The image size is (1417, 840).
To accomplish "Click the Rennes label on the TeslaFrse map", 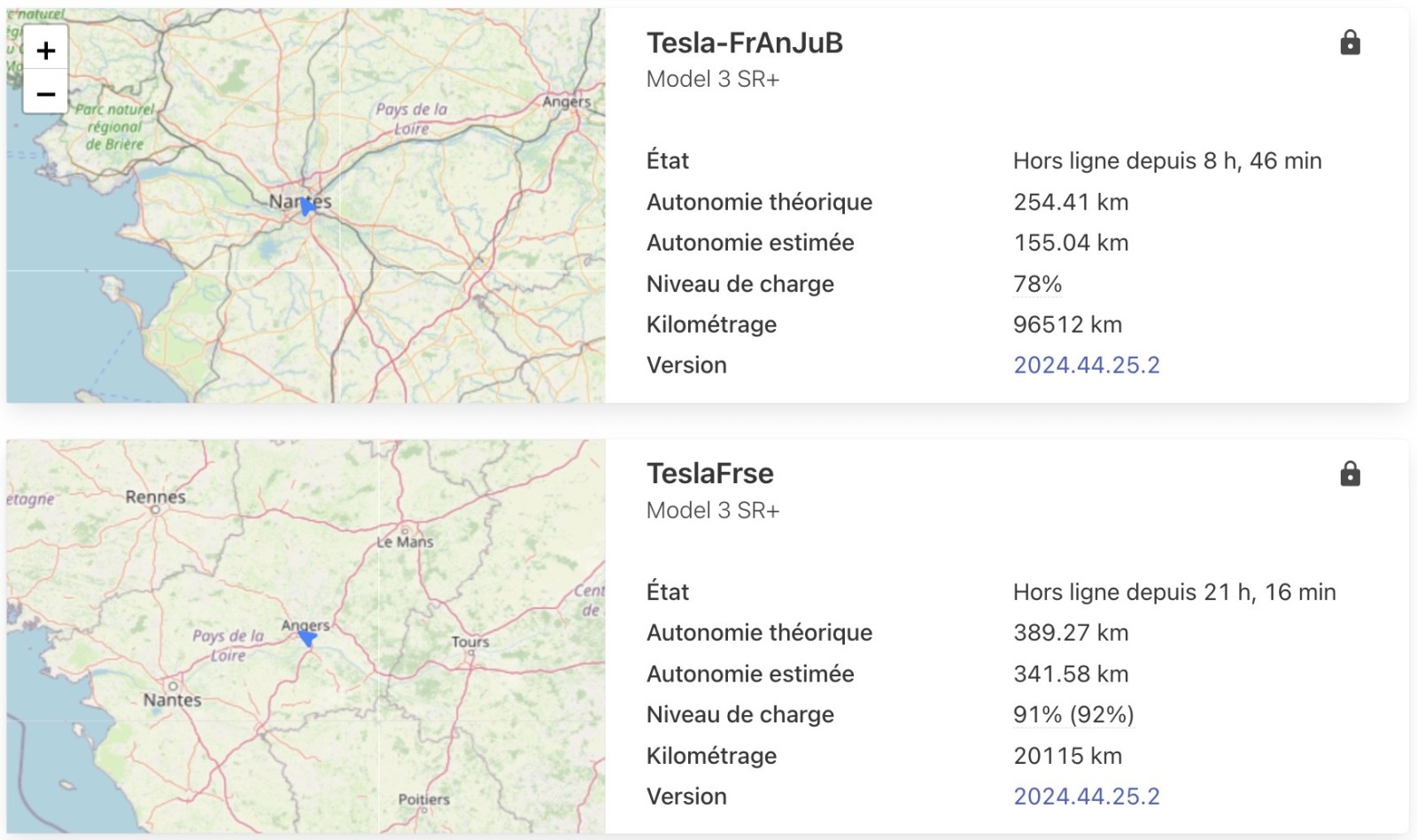I will (x=156, y=497).
